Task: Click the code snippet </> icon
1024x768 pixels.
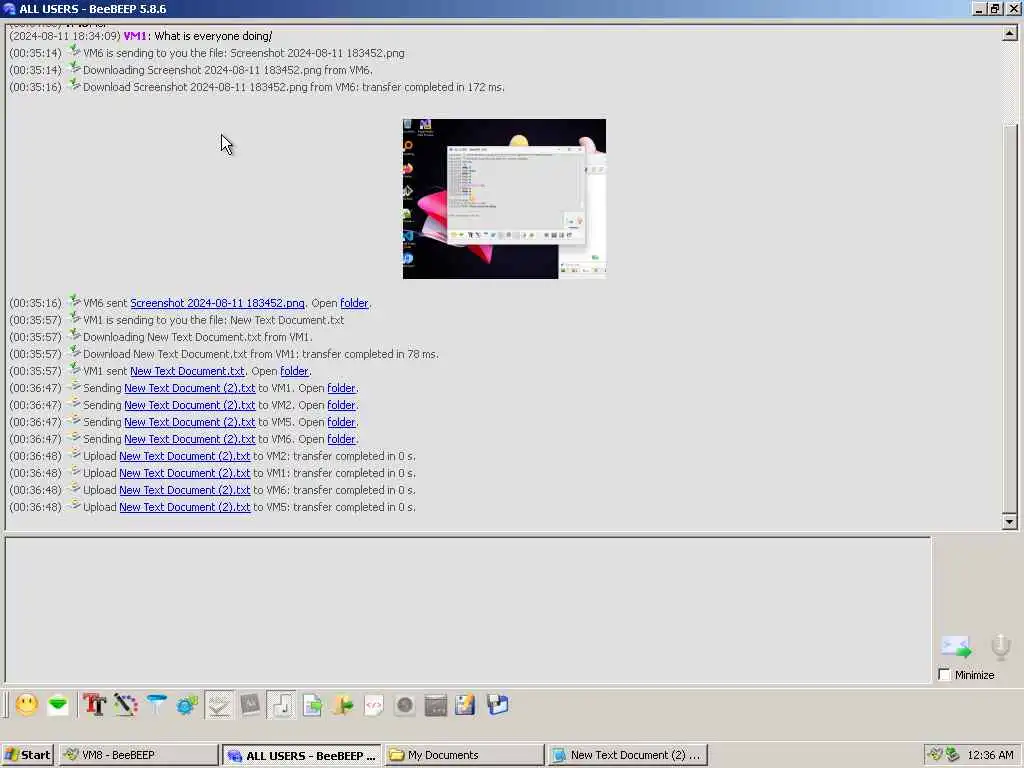Action: click(374, 705)
